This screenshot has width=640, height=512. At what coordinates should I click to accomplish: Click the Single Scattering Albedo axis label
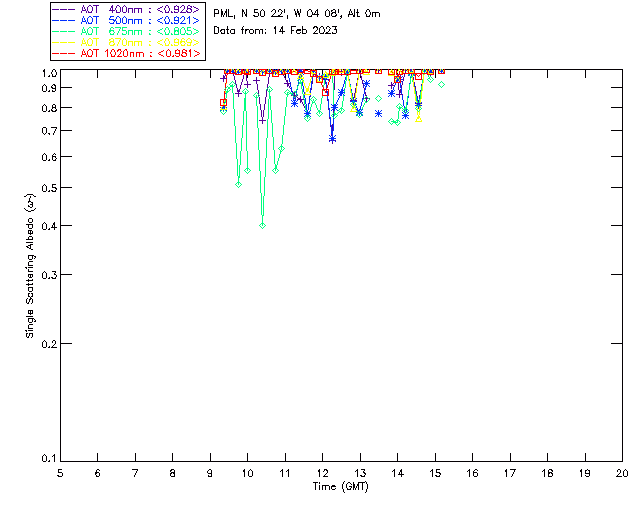pos(30,266)
